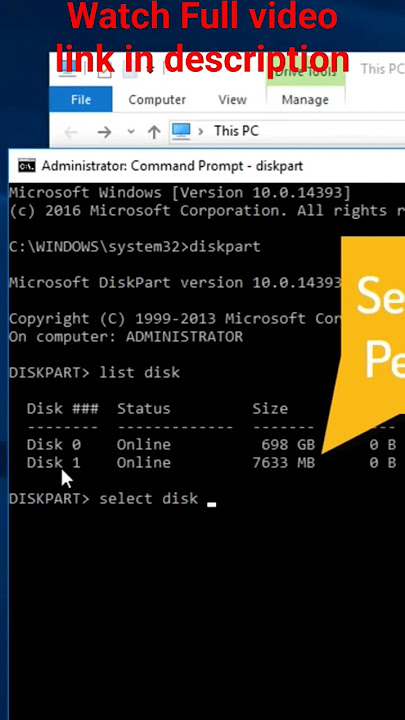Click the Command Prompt title bar icon

[27, 166]
